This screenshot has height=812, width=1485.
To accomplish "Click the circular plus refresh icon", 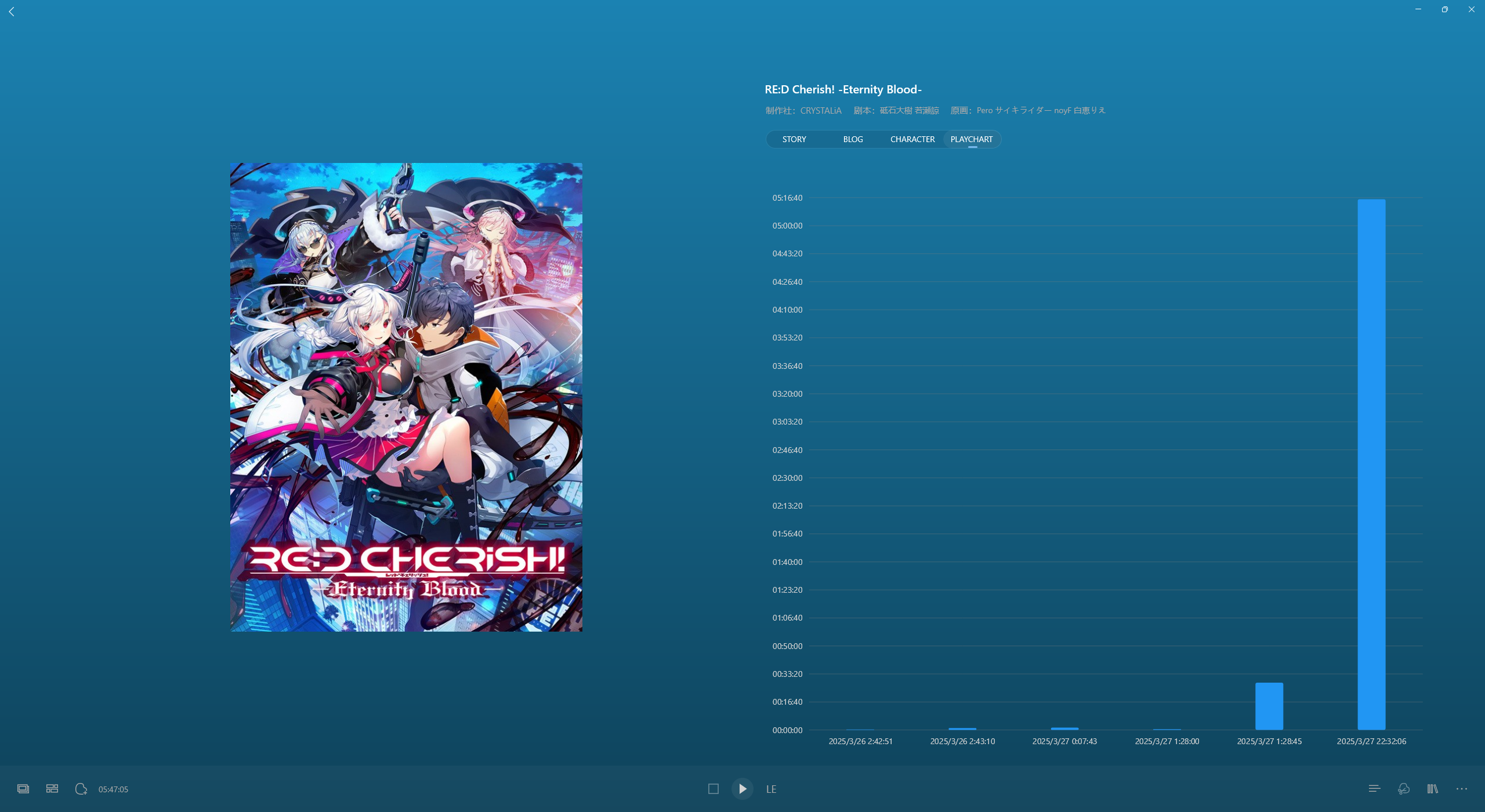I will 81,789.
